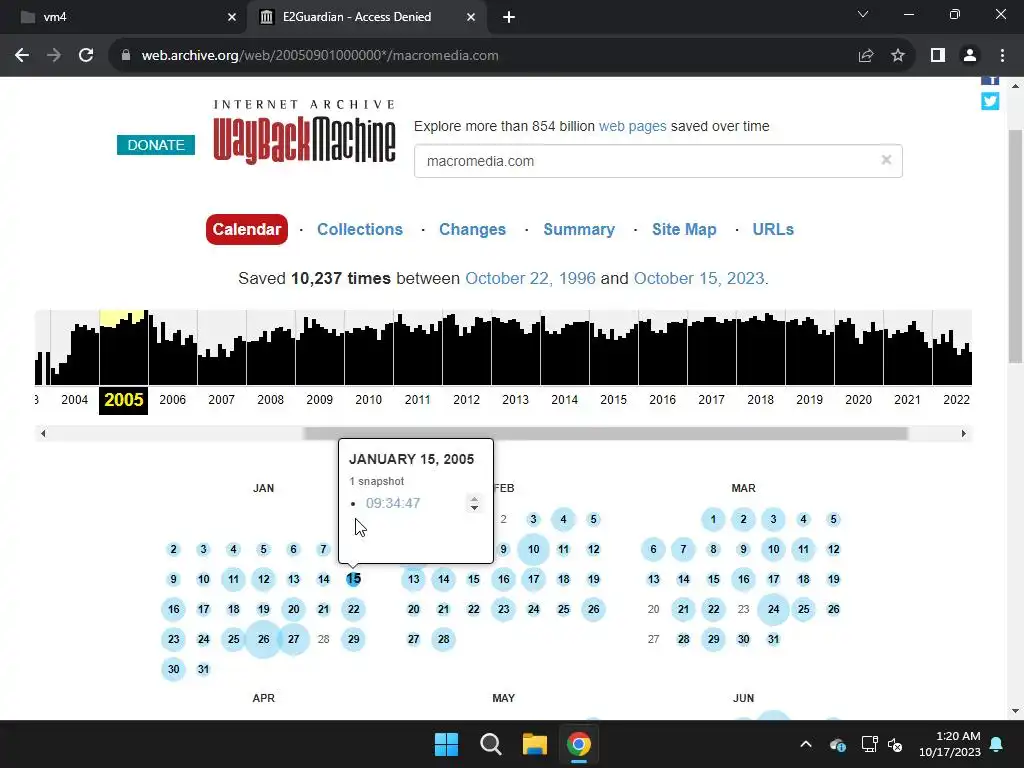The height and width of the screenshot is (768, 1024).
Task: Click the browser back arrow
Action: pyautogui.click(x=22, y=56)
